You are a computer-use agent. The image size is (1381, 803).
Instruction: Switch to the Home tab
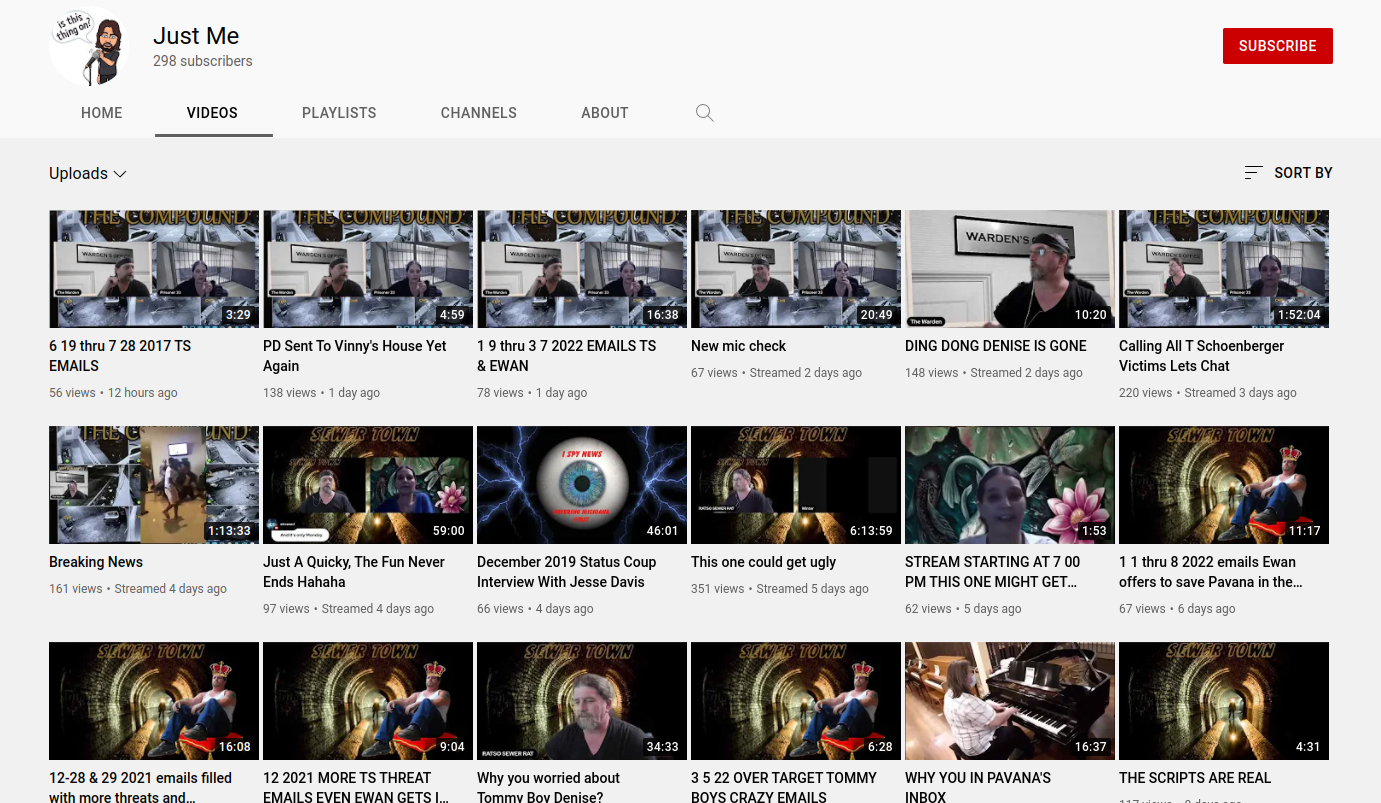(x=102, y=113)
